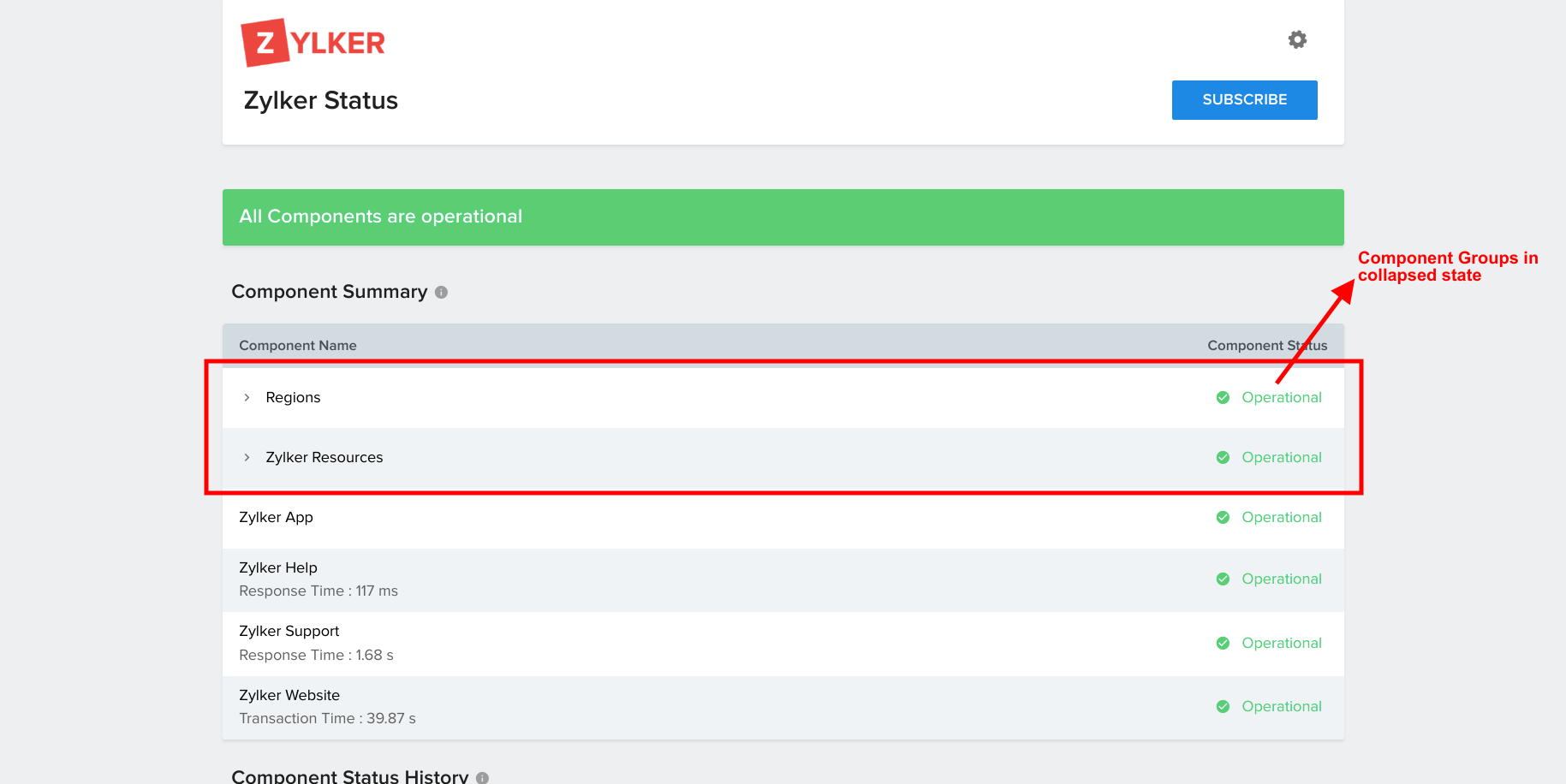Click the Component Summary info icon
The image size is (1566, 784).
click(x=442, y=293)
